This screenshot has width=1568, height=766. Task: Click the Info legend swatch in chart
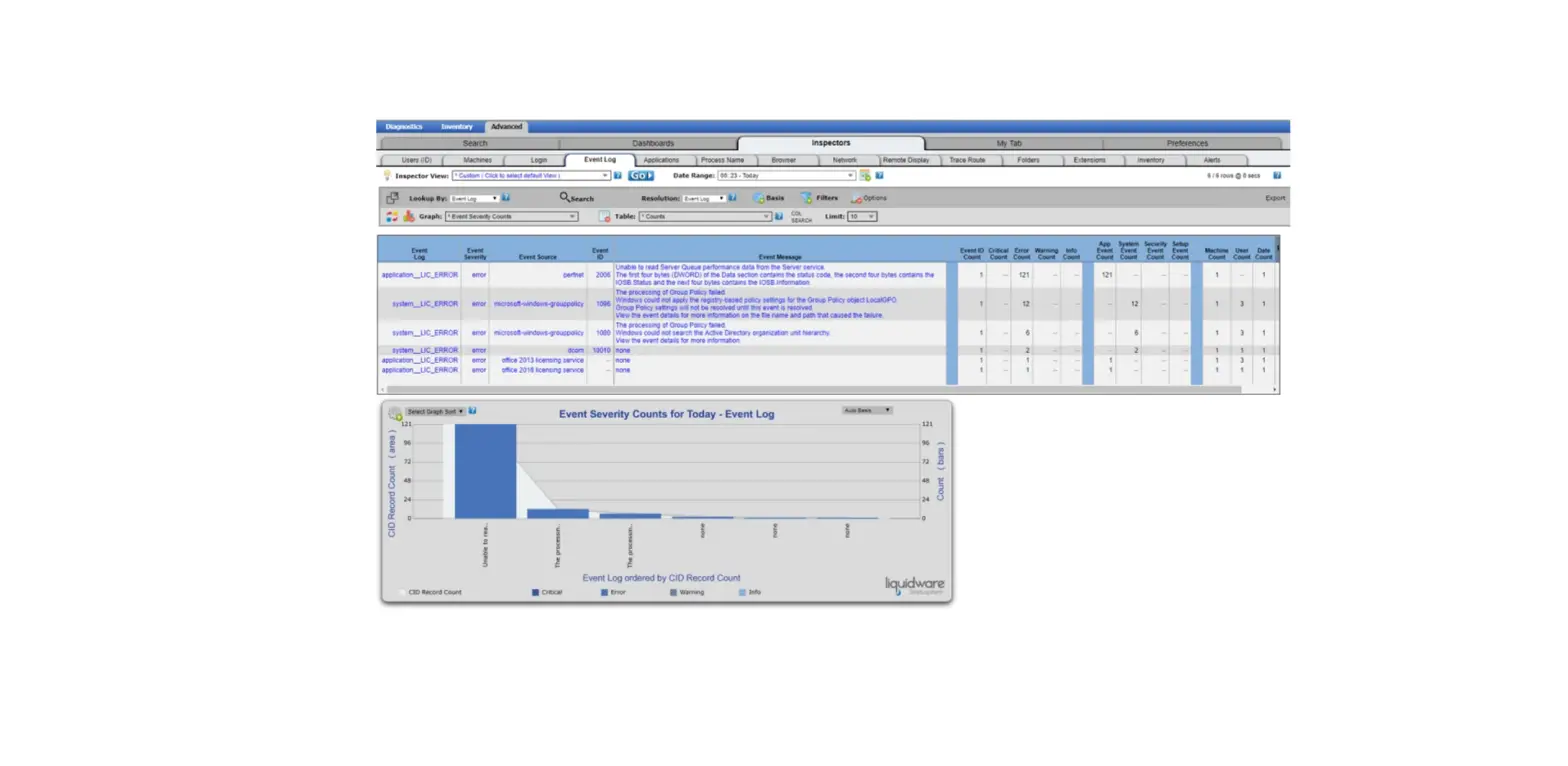(742, 592)
